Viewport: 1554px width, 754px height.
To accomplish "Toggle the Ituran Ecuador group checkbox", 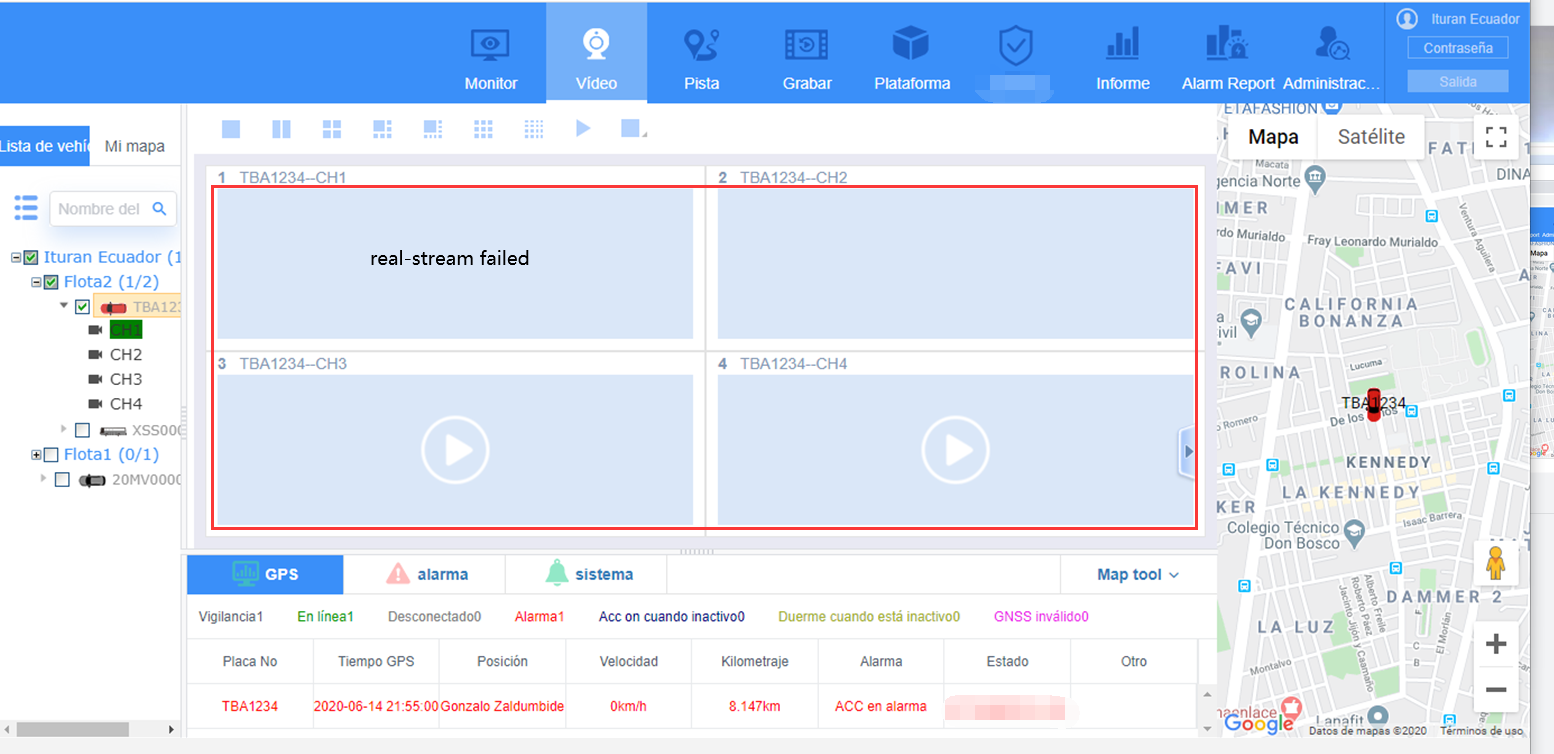I will click(31, 258).
